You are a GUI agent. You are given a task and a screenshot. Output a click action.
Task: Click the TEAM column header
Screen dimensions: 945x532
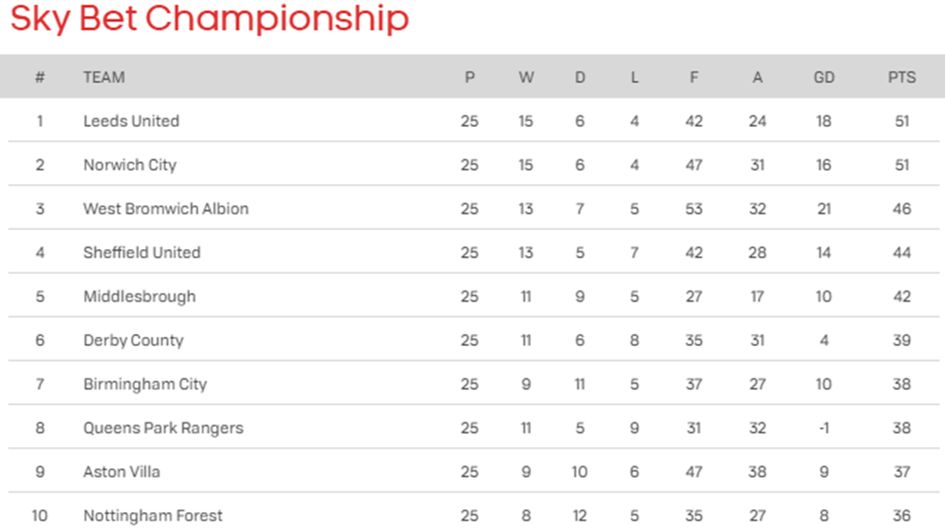point(104,77)
